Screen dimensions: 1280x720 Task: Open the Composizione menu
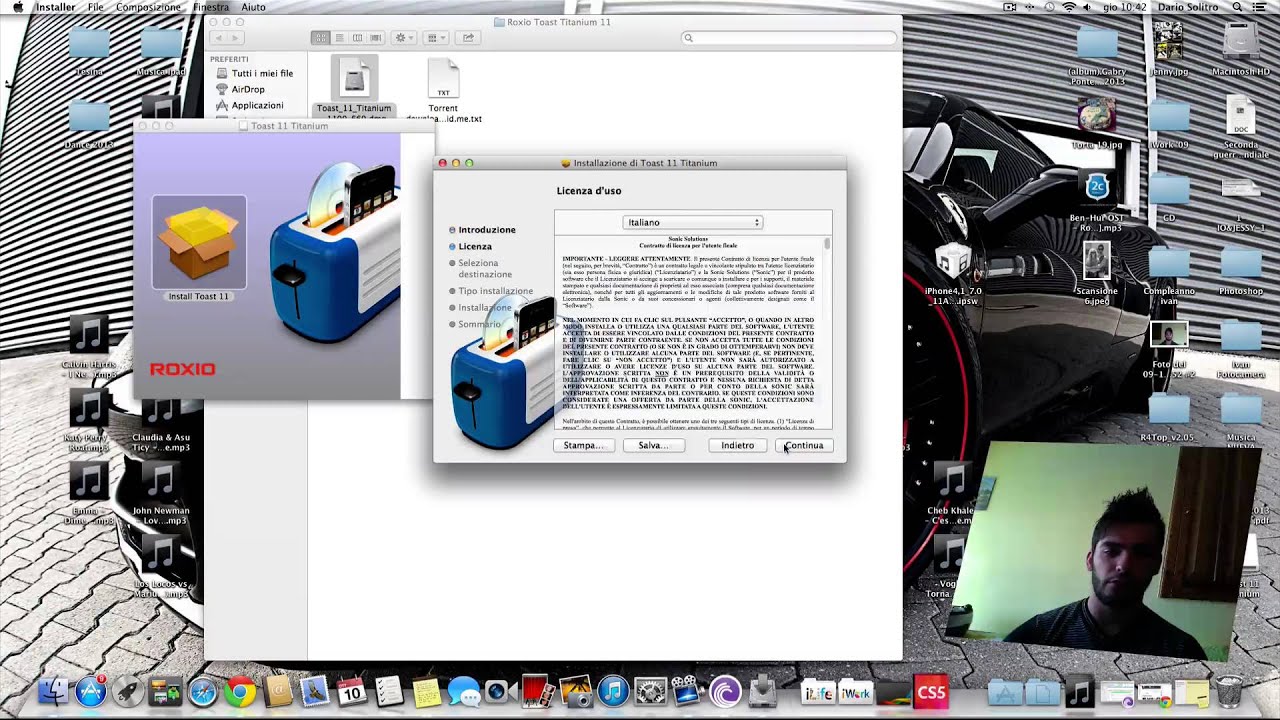point(148,7)
